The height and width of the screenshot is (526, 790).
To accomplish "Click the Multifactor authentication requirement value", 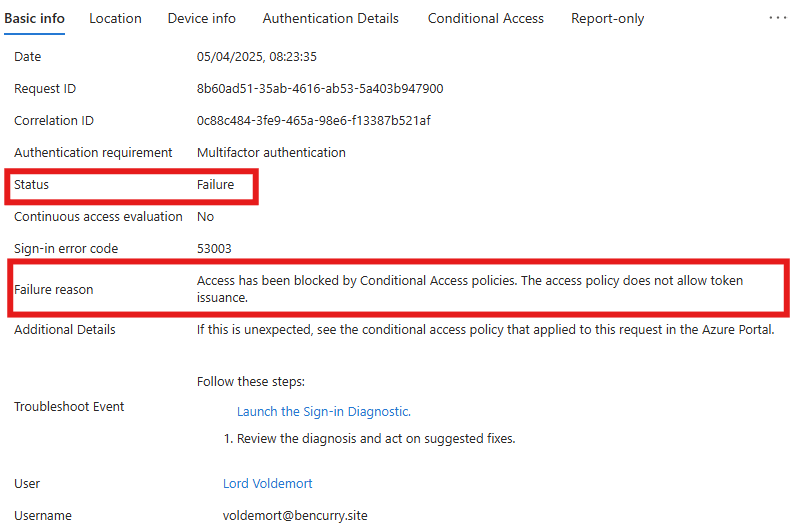I will point(271,153).
